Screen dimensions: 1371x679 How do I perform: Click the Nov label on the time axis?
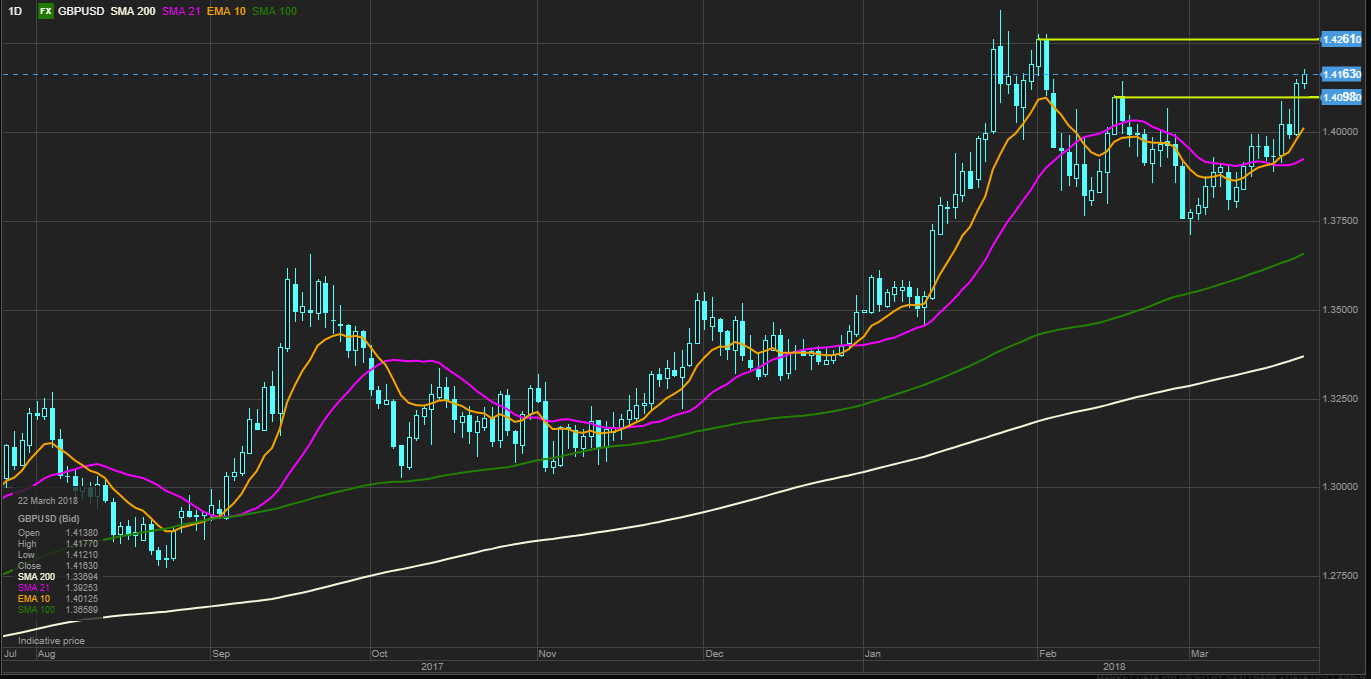coord(547,653)
